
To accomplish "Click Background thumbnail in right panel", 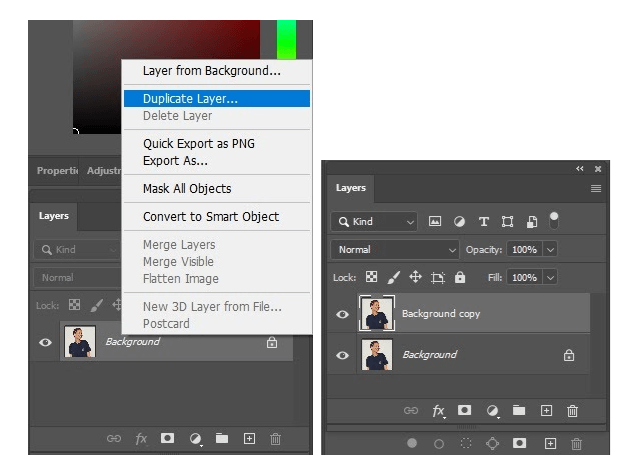I will point(376,355).
